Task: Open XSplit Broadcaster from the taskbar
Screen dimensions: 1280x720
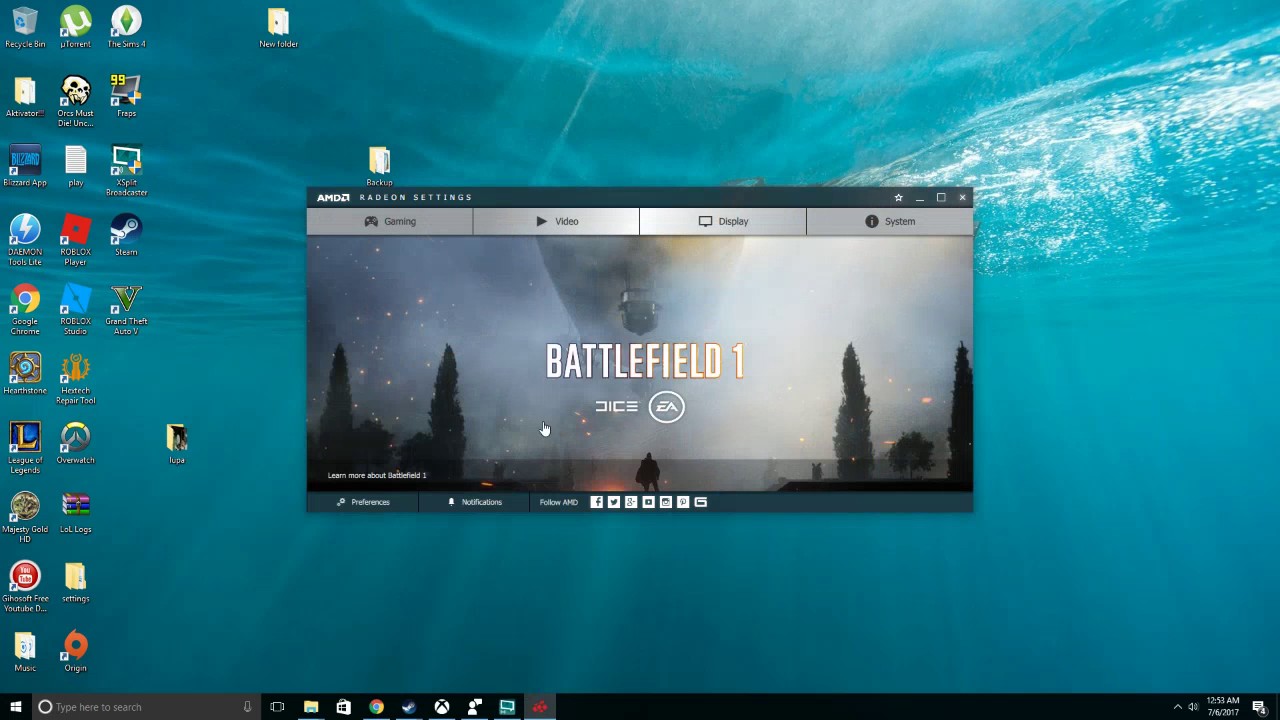Action: click(x=507, y=707)
